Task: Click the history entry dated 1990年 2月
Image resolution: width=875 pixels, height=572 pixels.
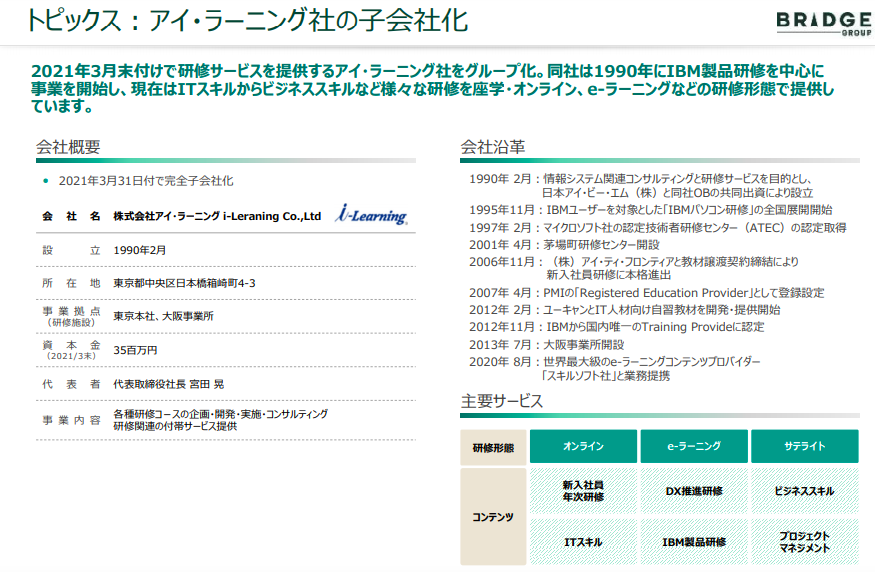Action: coord(641,185)
